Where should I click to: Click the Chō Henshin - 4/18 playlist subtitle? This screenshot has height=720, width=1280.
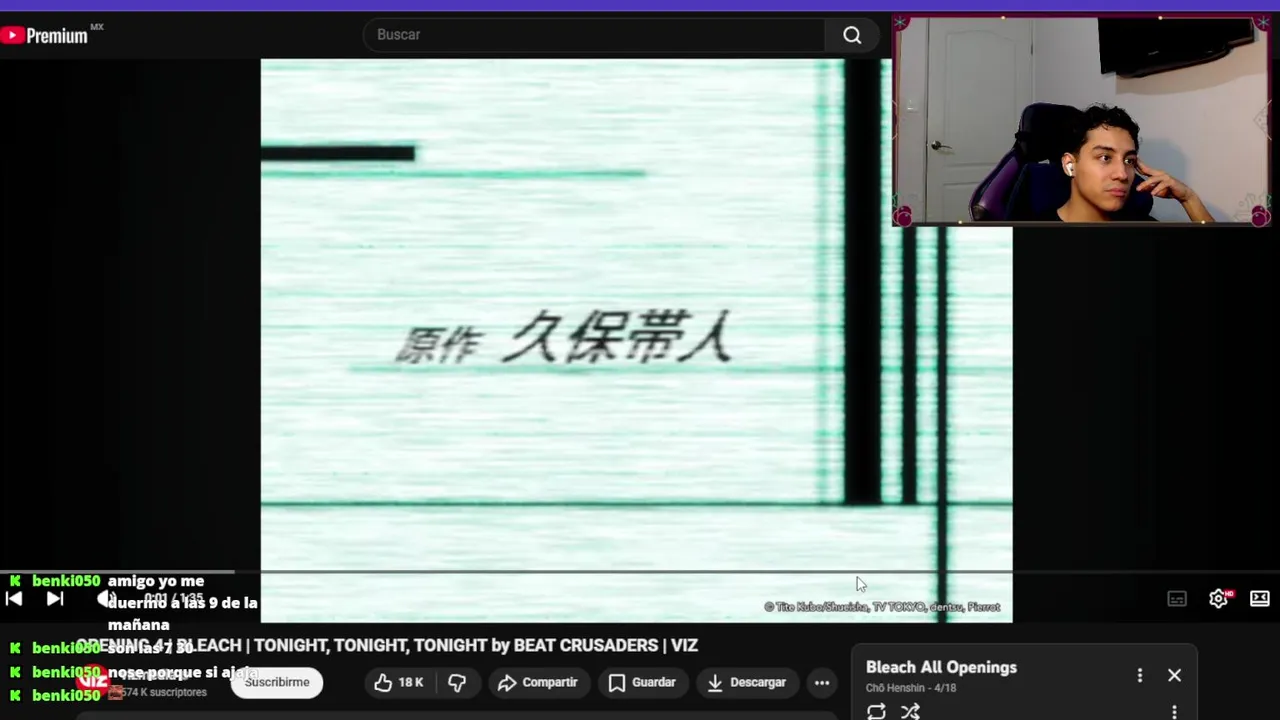911,688
